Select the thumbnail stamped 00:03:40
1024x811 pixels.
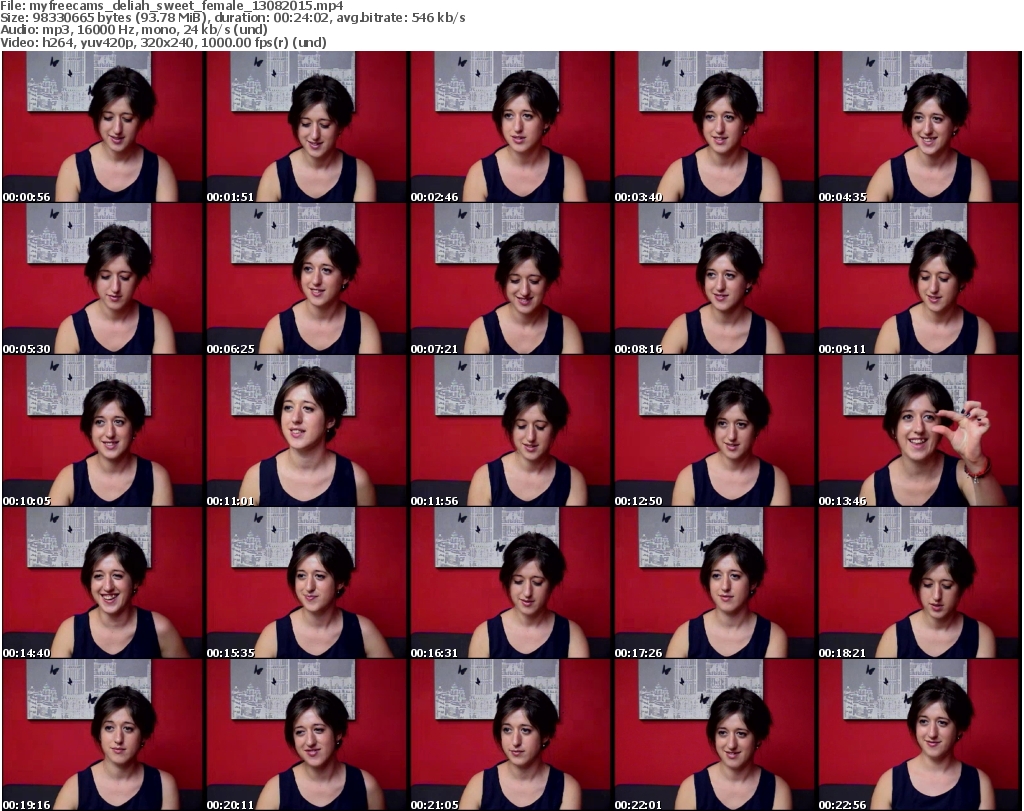pos(714,127)
